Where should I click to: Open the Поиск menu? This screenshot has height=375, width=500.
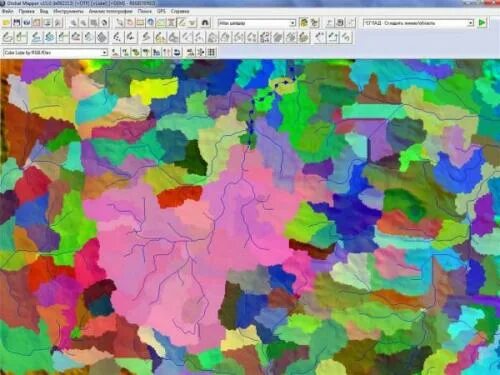[x=144, y=11]
